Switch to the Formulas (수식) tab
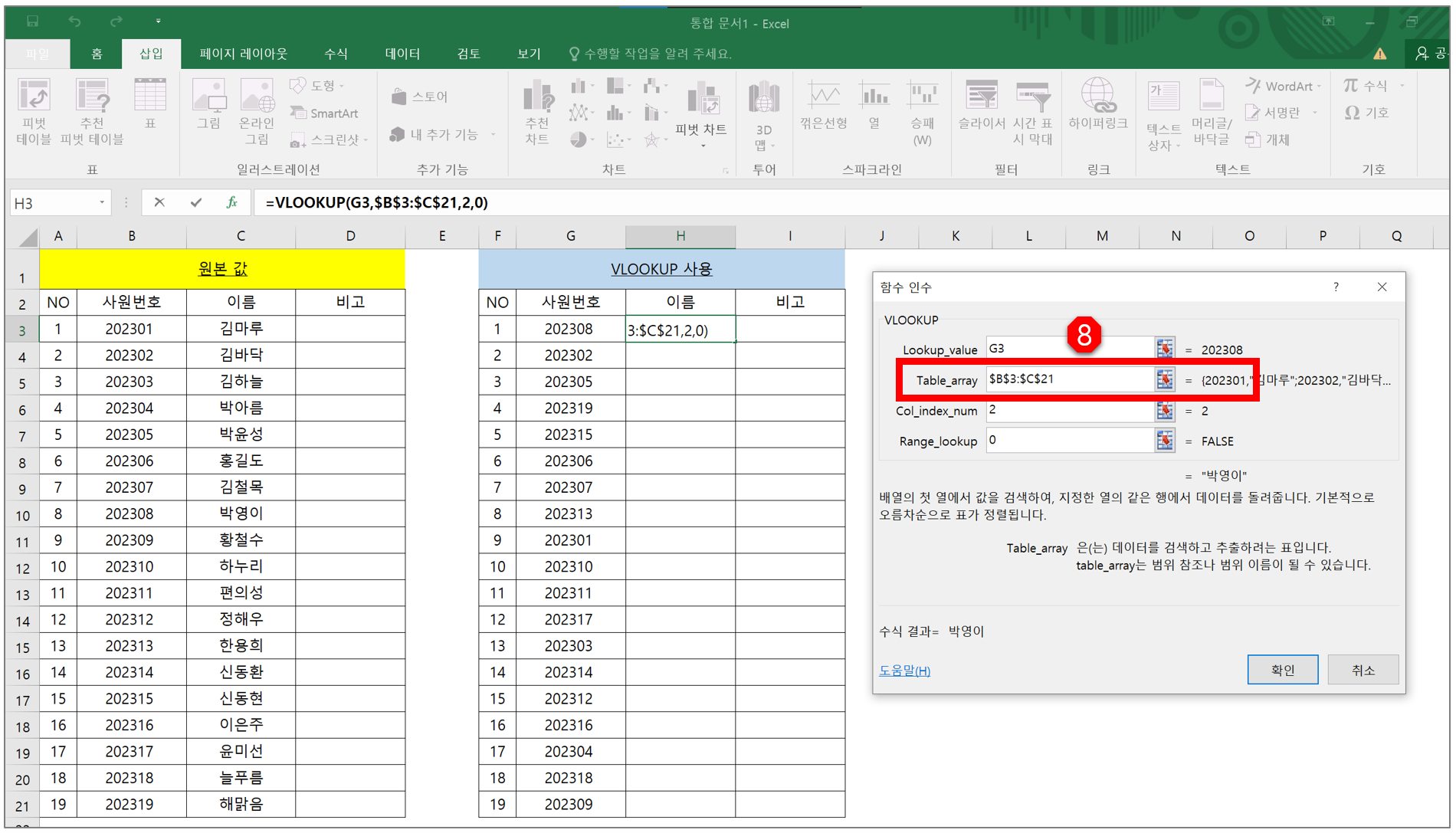 [x=336, y=54]
